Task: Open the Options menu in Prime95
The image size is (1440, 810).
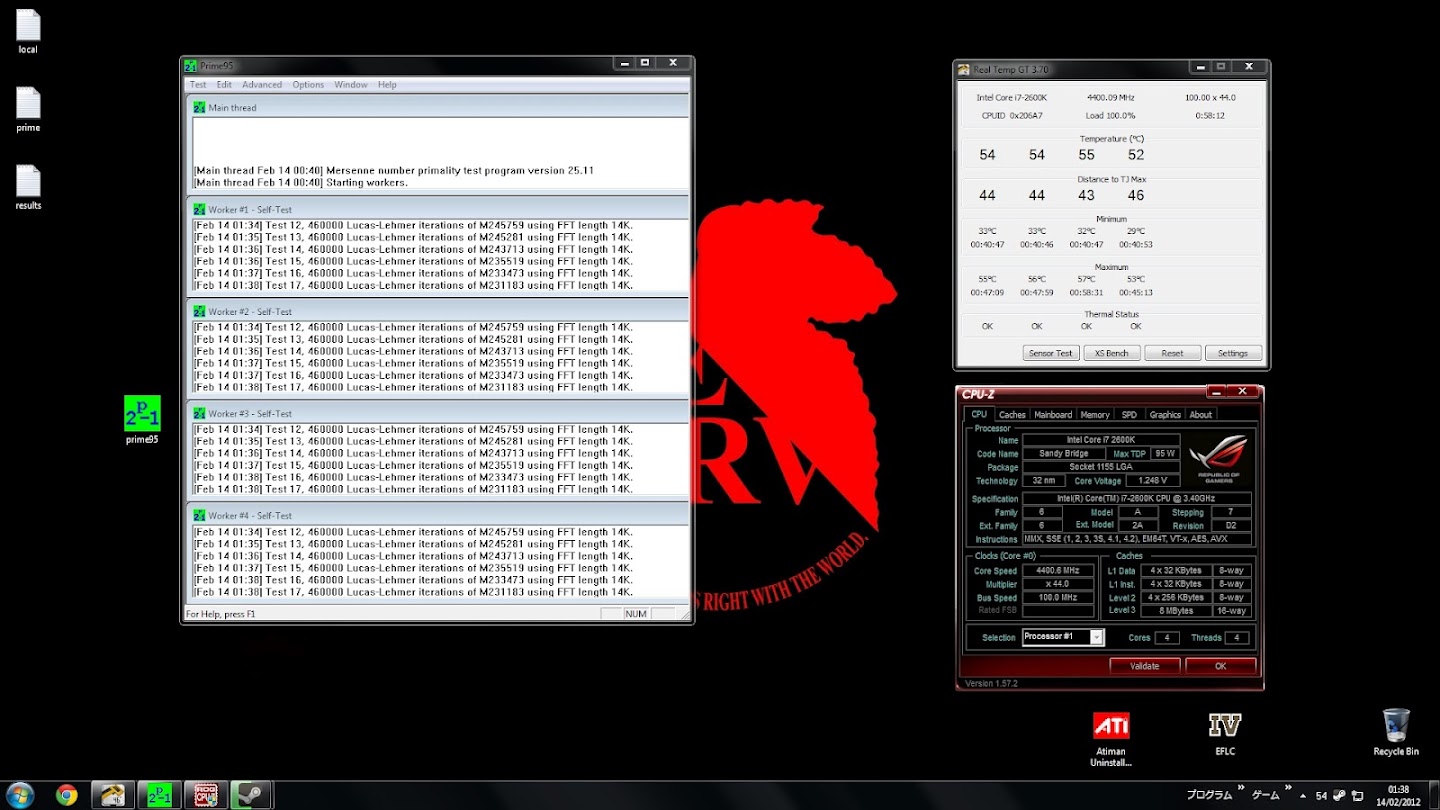Action: pyautogui.click(x=308, y=85)
